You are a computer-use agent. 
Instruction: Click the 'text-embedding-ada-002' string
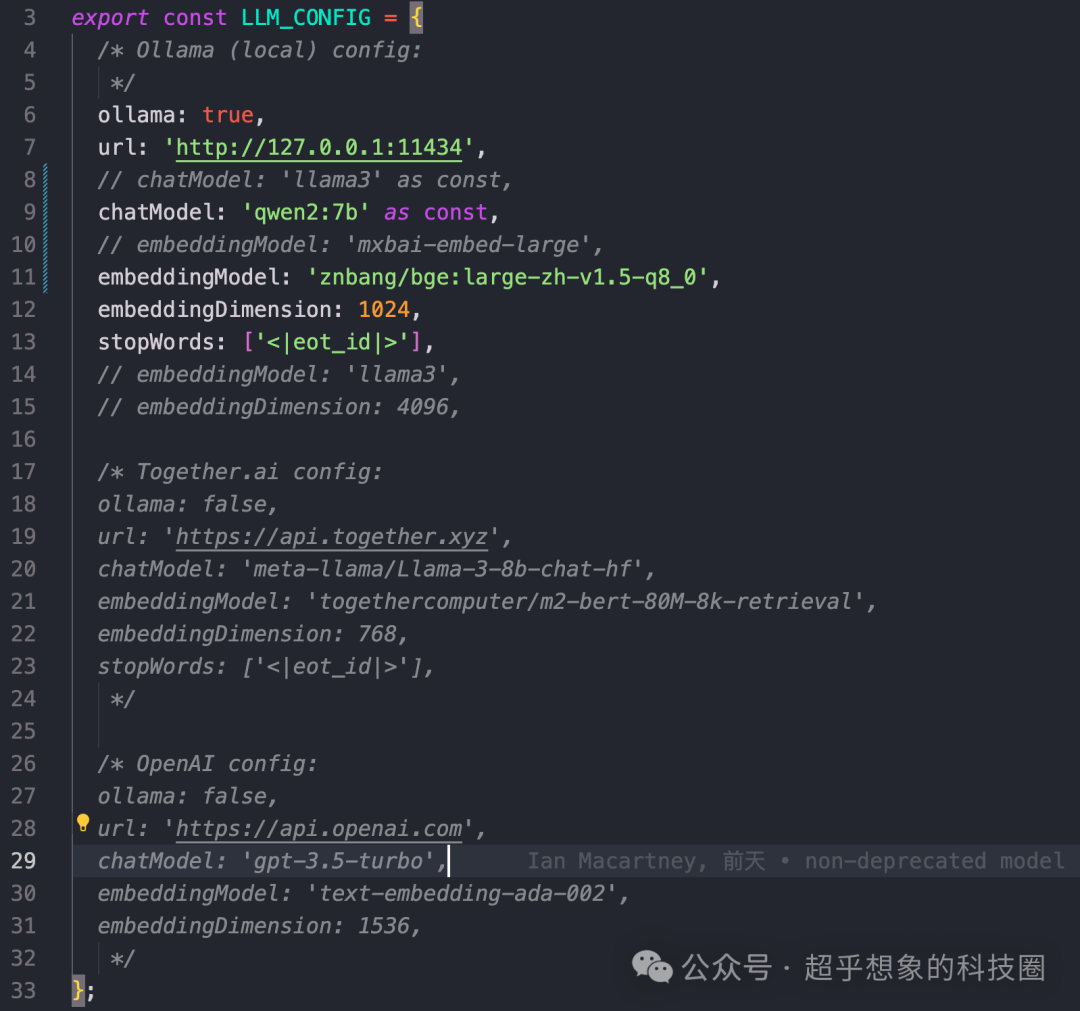pos(461,893)
